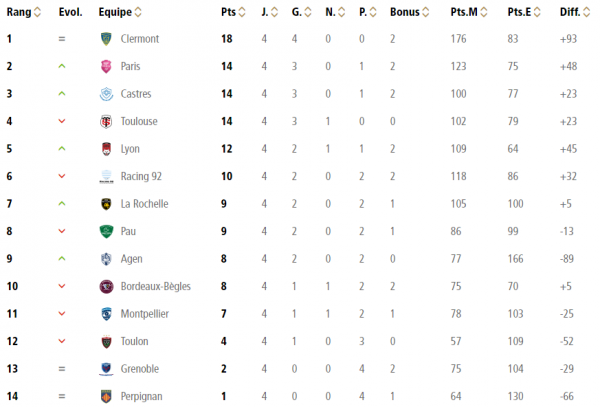
Task: Sort teams by Equipe header
Action: tap(120, 12)
